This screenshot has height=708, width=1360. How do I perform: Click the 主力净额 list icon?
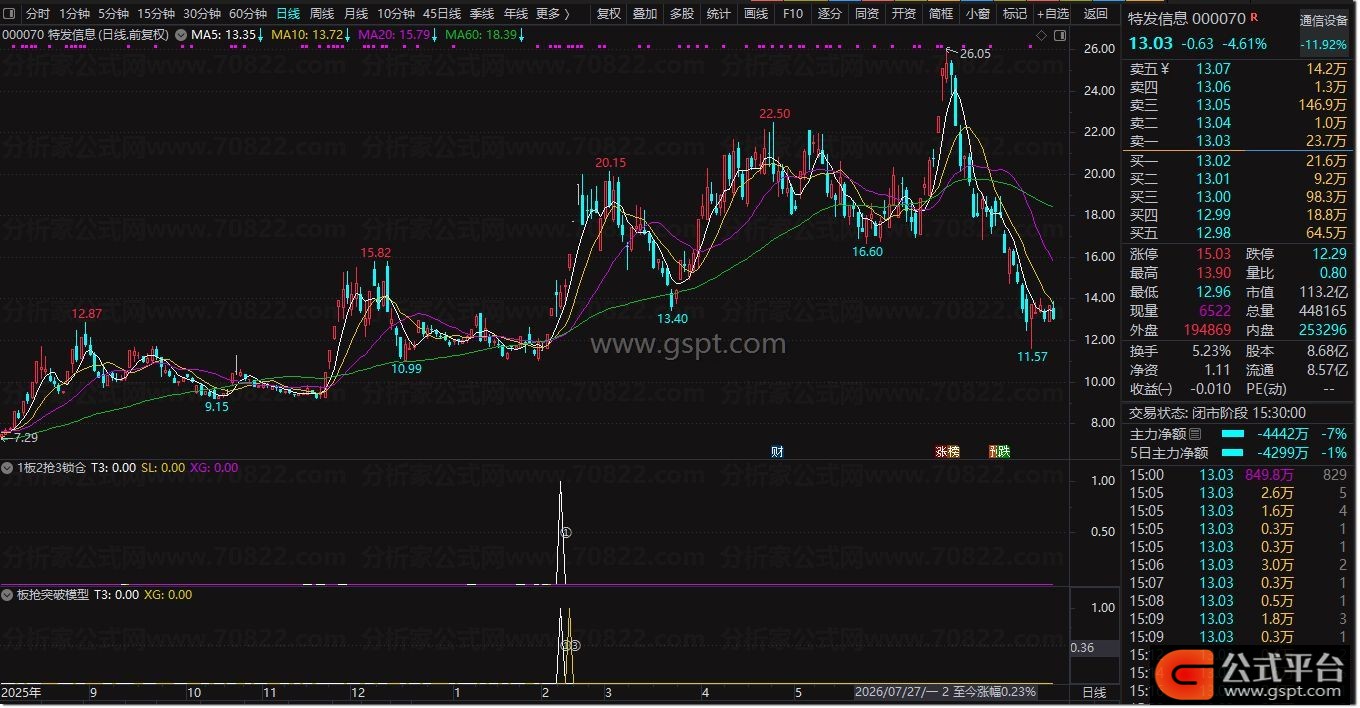1195,435
